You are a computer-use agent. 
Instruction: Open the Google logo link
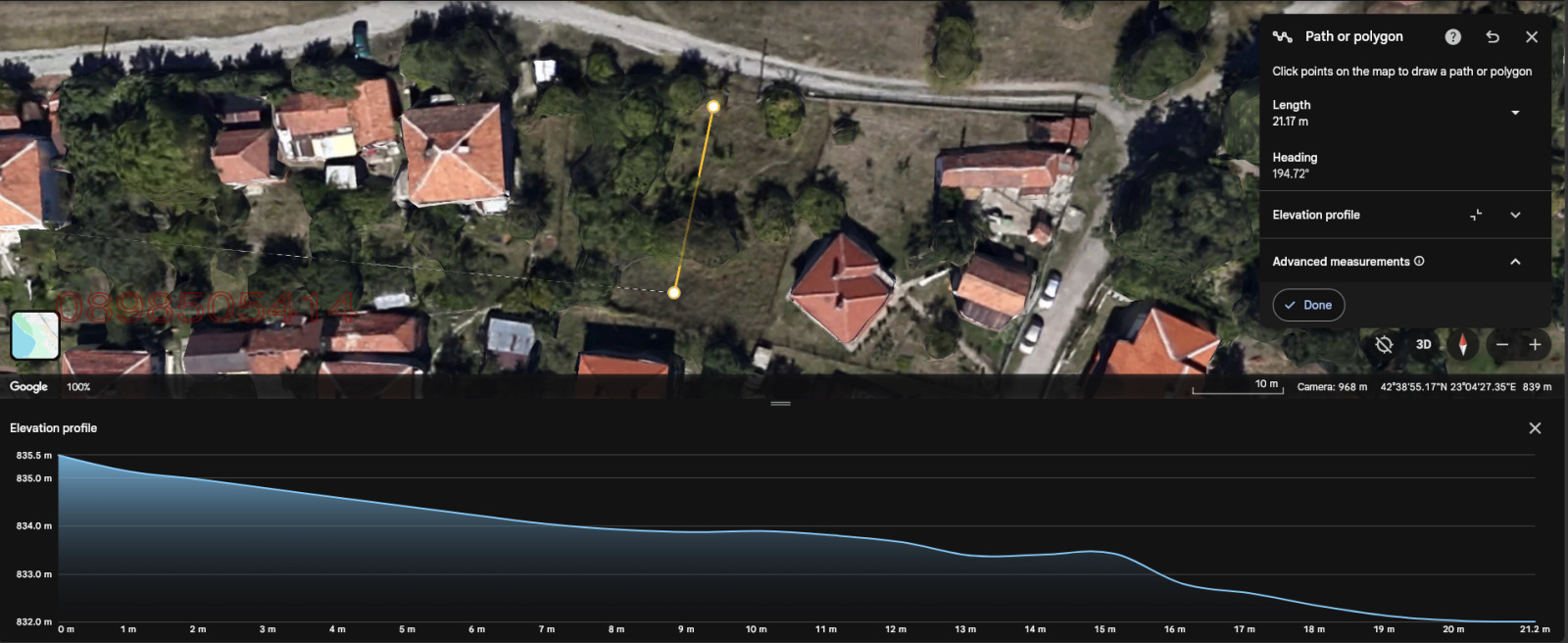[28, 386]
